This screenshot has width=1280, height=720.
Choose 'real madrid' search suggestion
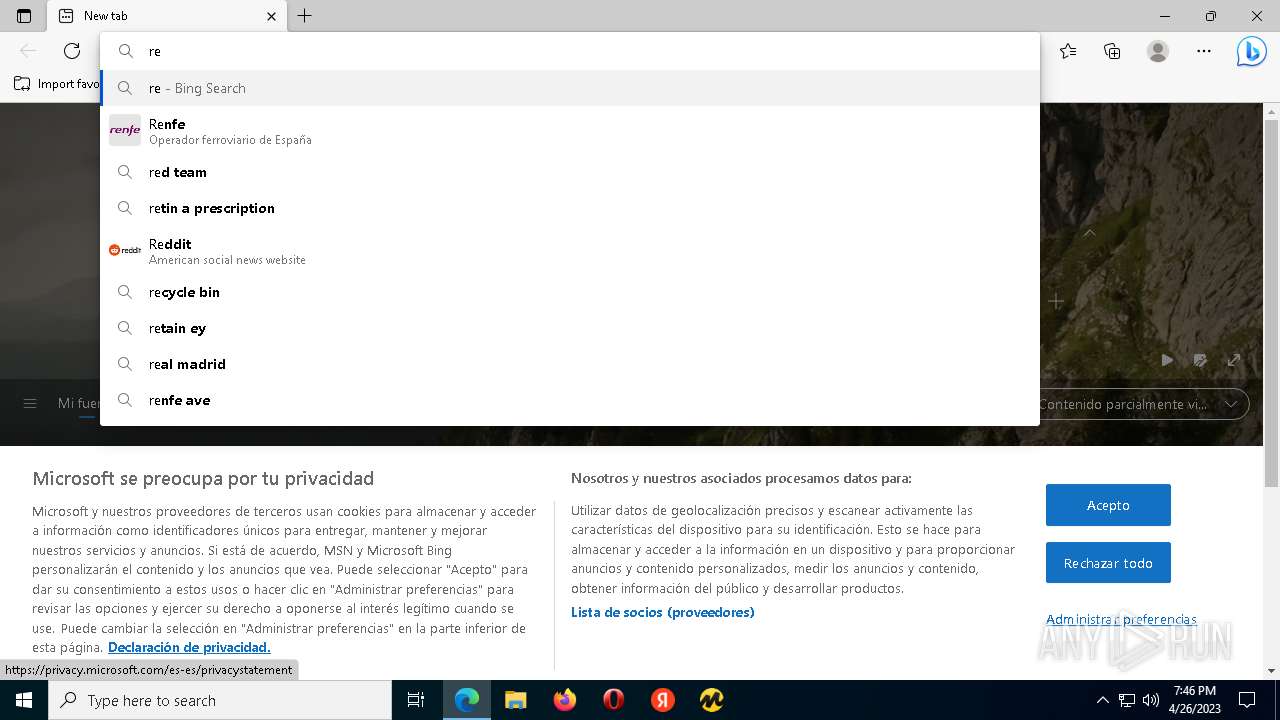point(570,364)
